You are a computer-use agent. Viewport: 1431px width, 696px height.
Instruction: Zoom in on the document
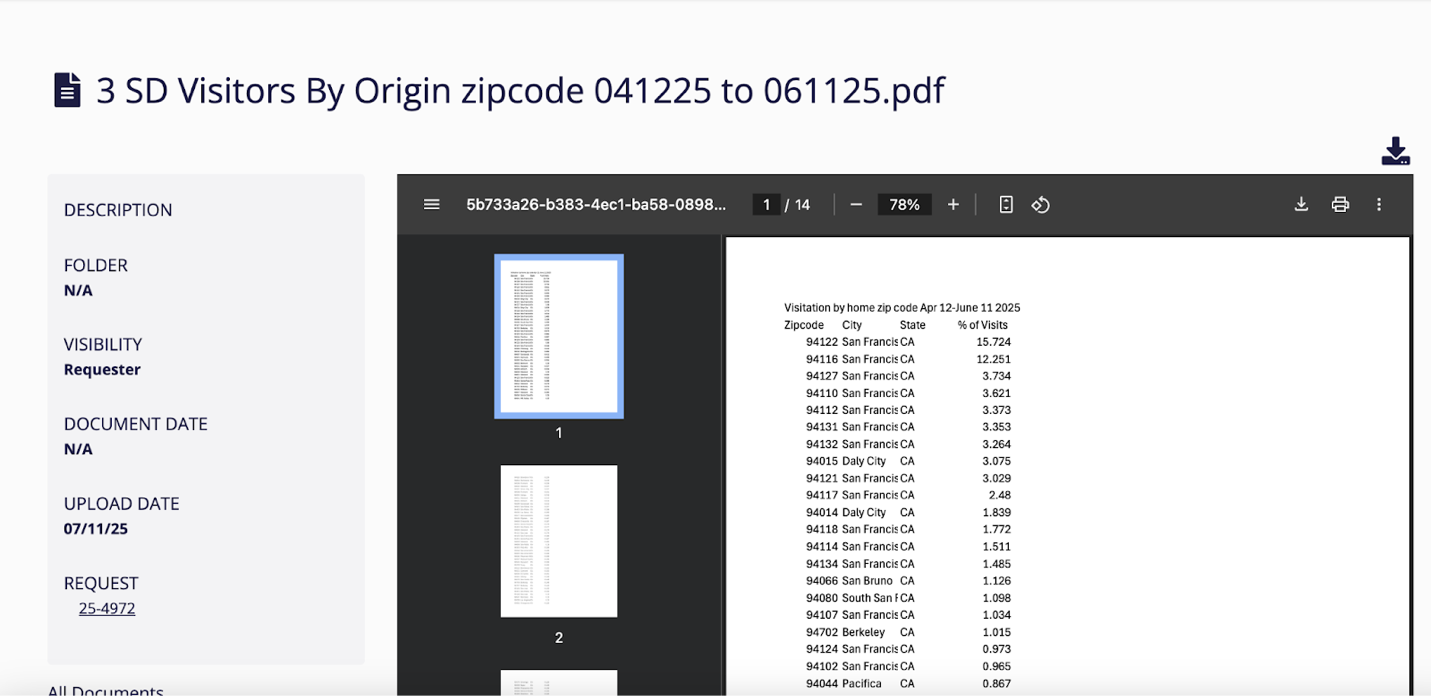(953, 204)
